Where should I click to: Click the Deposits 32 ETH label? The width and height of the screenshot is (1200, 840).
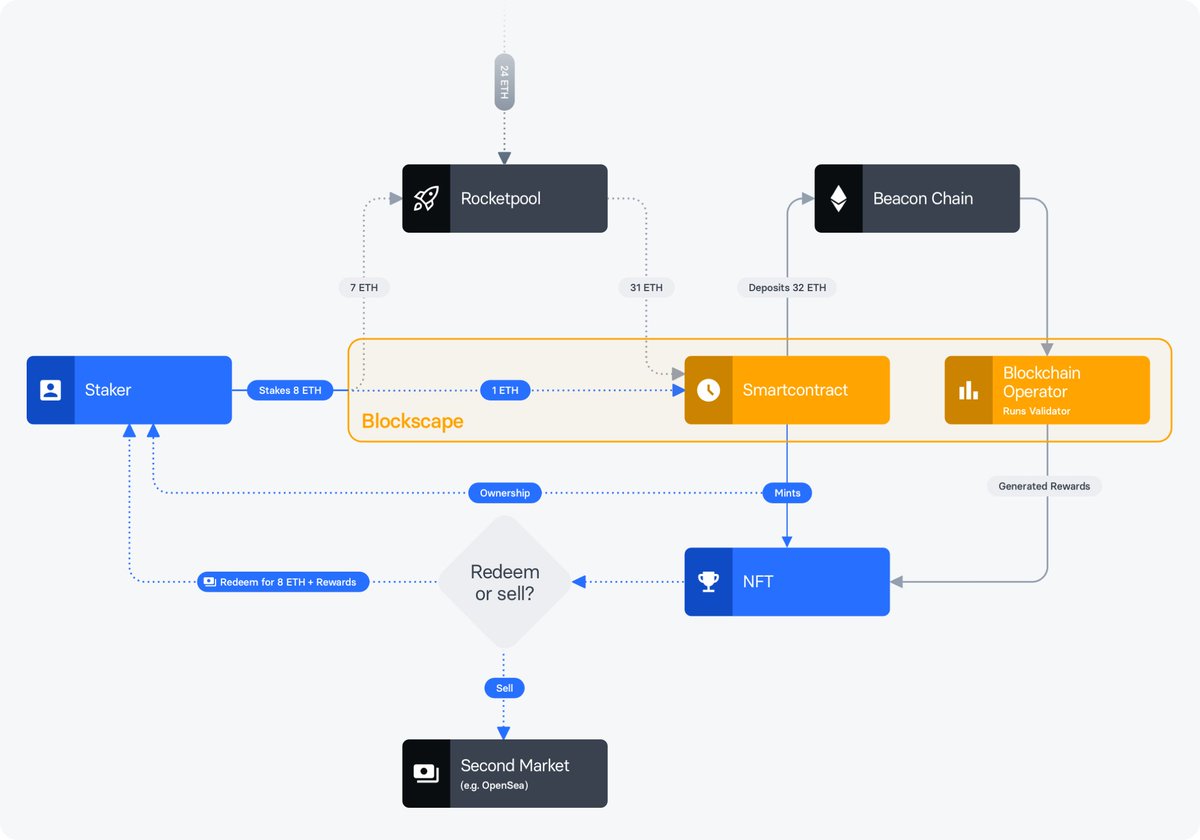click(787, 287)
